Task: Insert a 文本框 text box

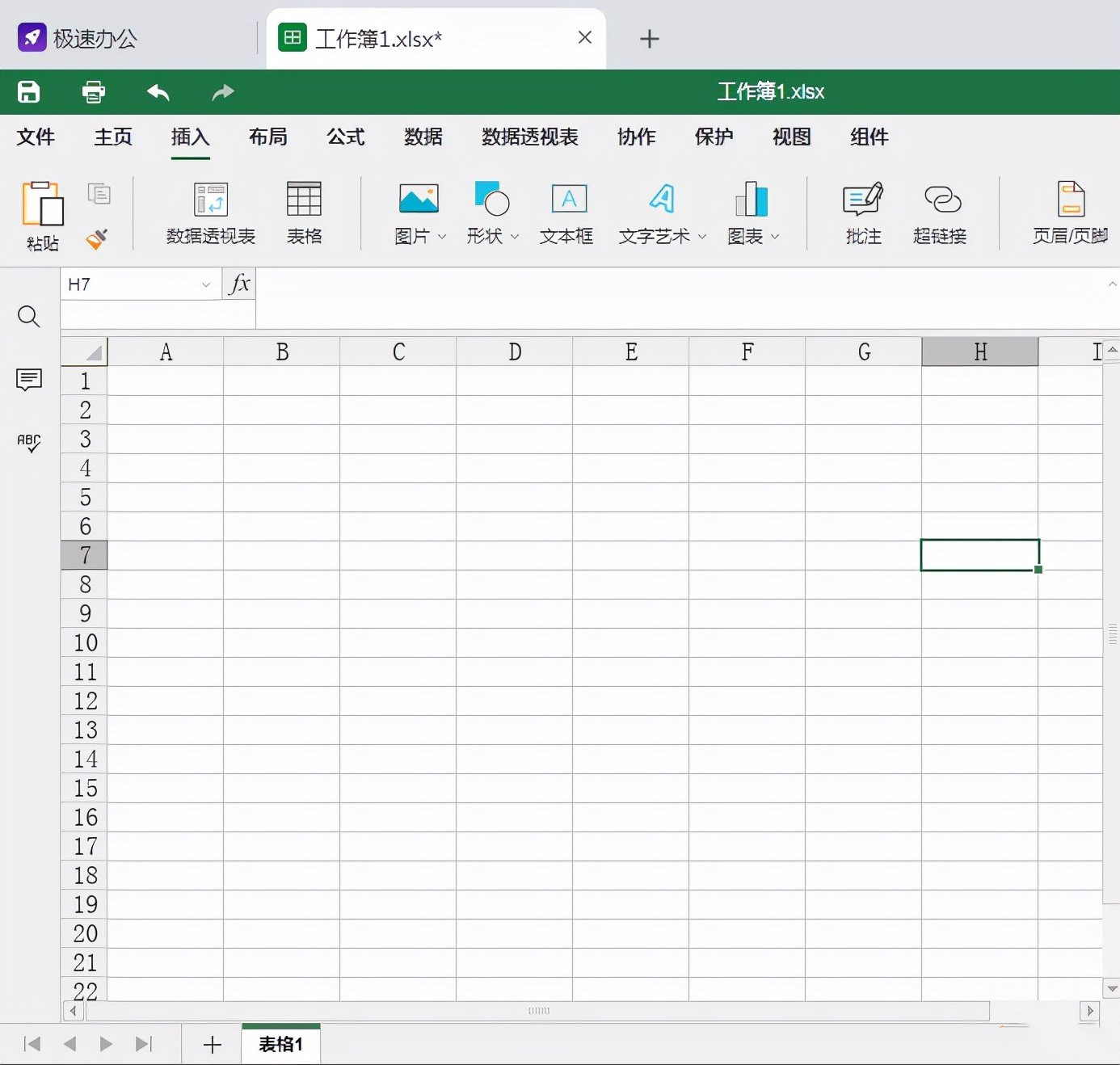Action: [x=567, y=214]
